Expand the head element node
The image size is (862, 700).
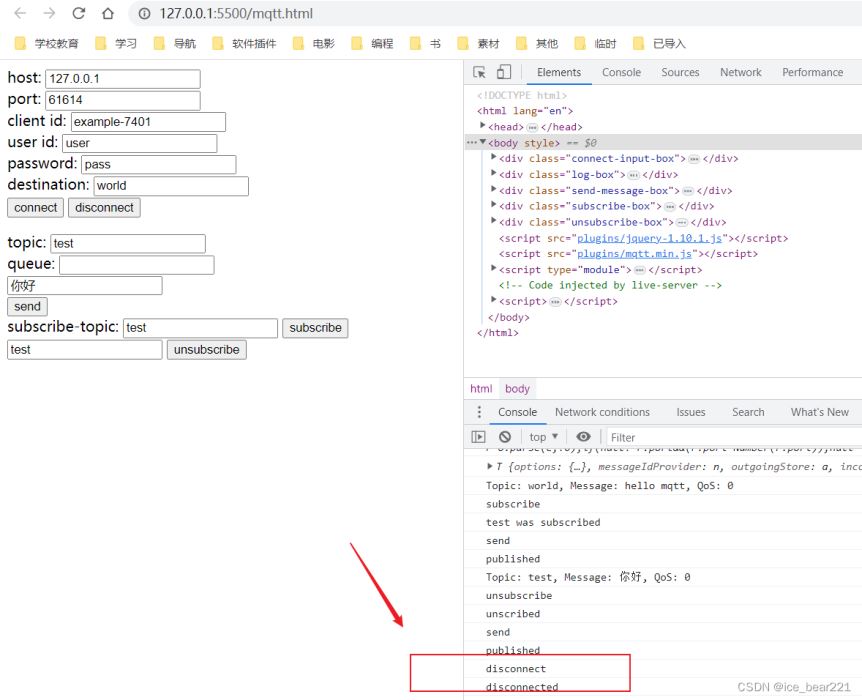[x=483, y=126]
